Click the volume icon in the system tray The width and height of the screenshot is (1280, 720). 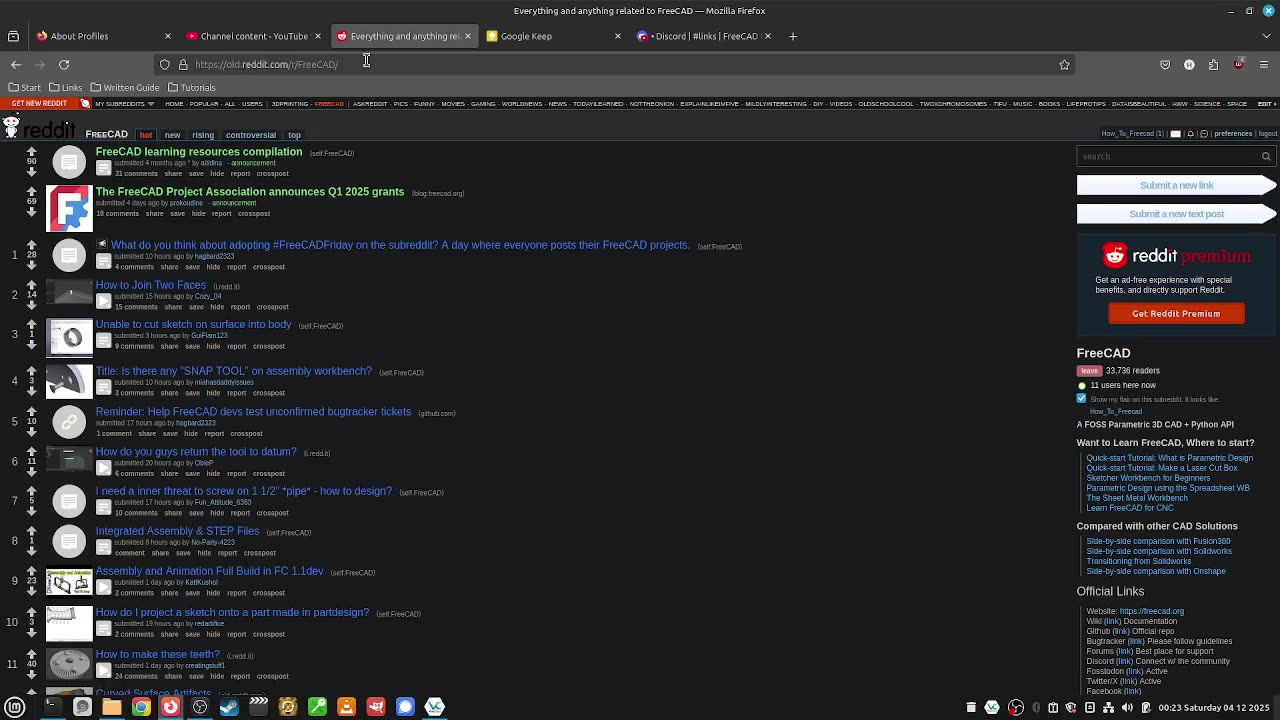tap(1127, 707)
